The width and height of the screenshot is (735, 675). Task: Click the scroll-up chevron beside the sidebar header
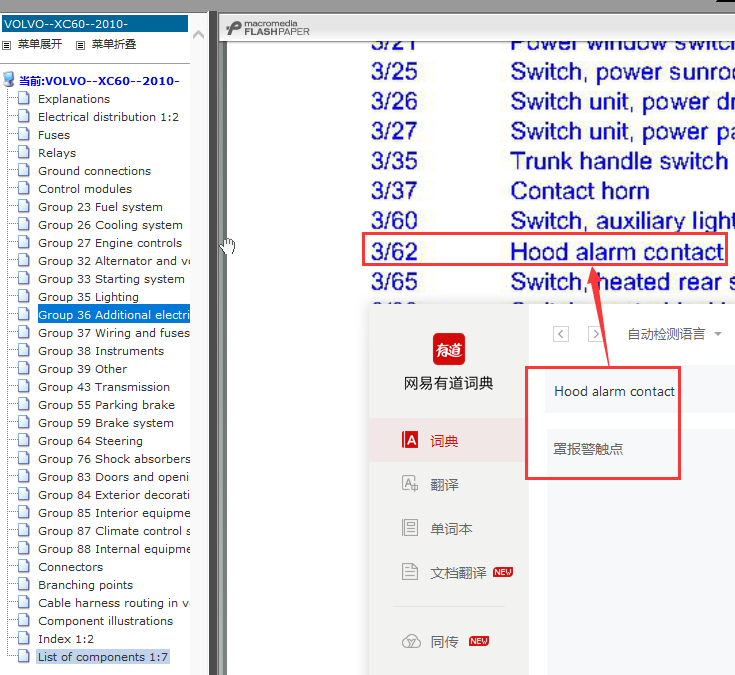pos(198,35)
